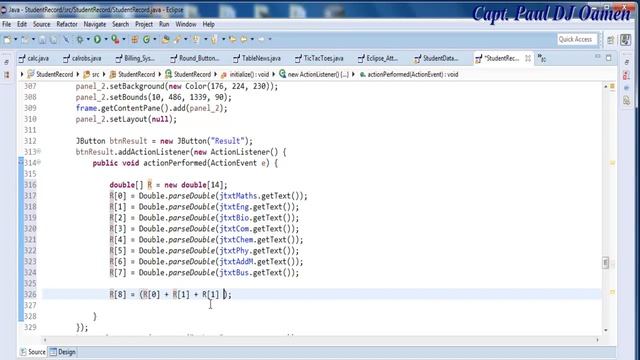Open the External Tools dropdown arrow
The height and width of the screenshot is (360, 640).
click(x=124, y=40)
